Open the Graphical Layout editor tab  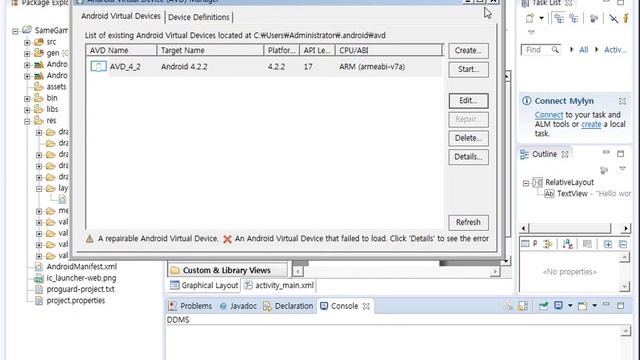click(204, 285)
